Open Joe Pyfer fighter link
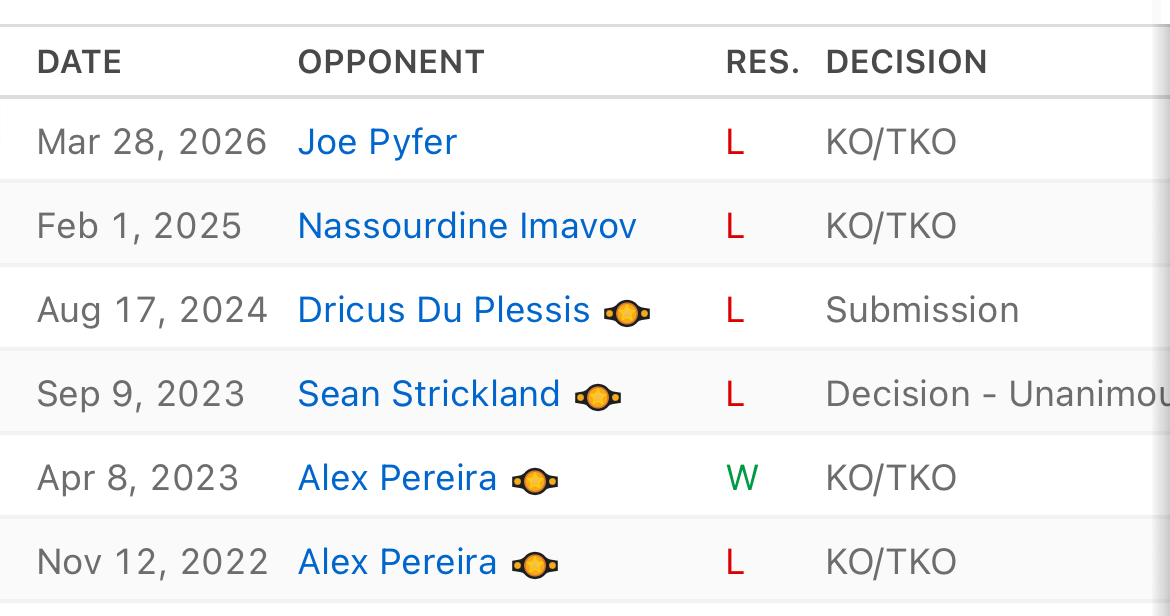Screen dimensions: 1170x616 coord(378,142)
